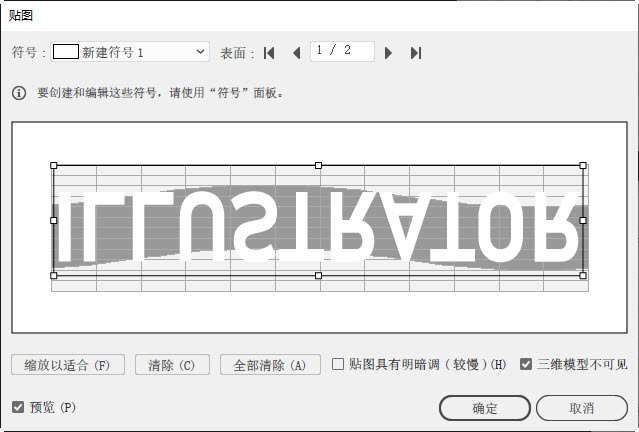Click the info icon beside the hint
Viewport: 639px width, 432px height.
[19, 93]
